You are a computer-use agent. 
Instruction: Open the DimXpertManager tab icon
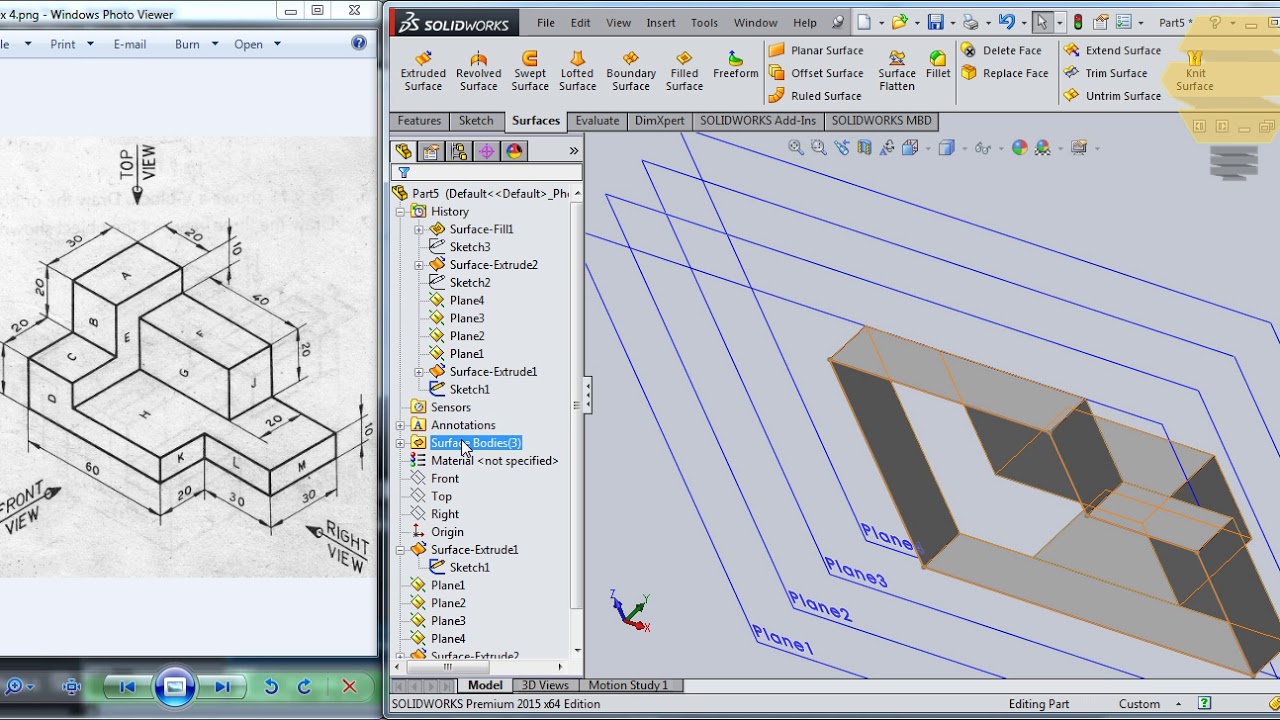[487, 151]
